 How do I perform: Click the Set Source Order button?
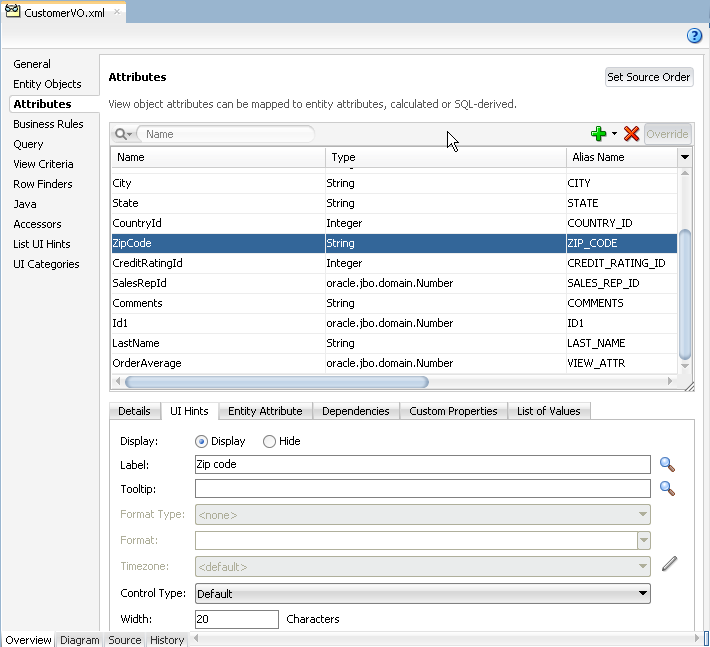pyautogui.click(x=649, y=77)
